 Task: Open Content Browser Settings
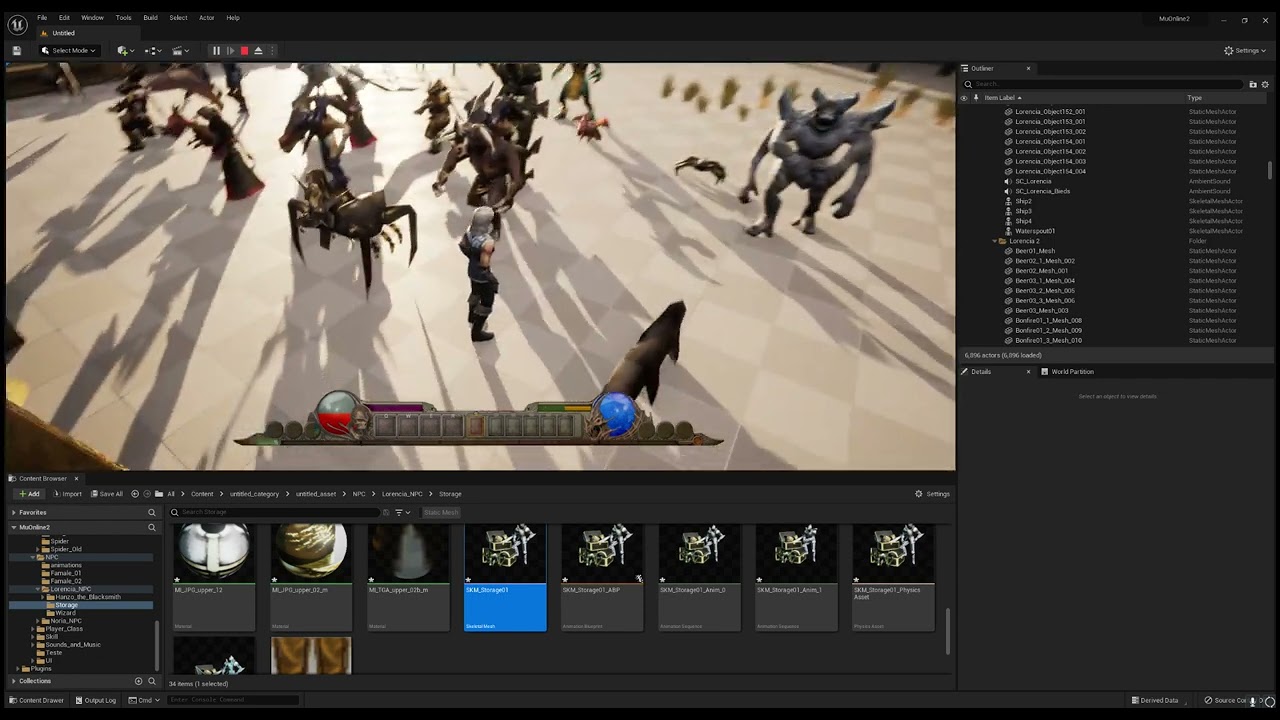(932, 494)
